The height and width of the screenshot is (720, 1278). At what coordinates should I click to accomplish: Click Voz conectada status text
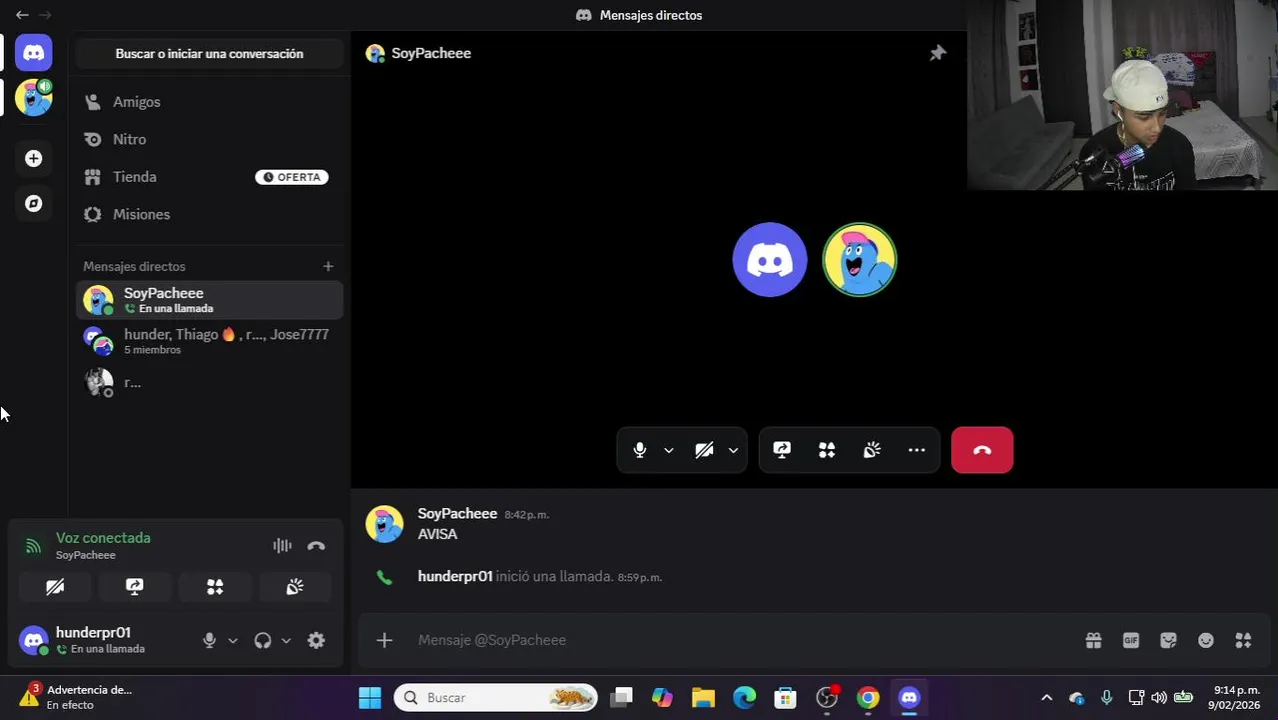coord(103,538)
